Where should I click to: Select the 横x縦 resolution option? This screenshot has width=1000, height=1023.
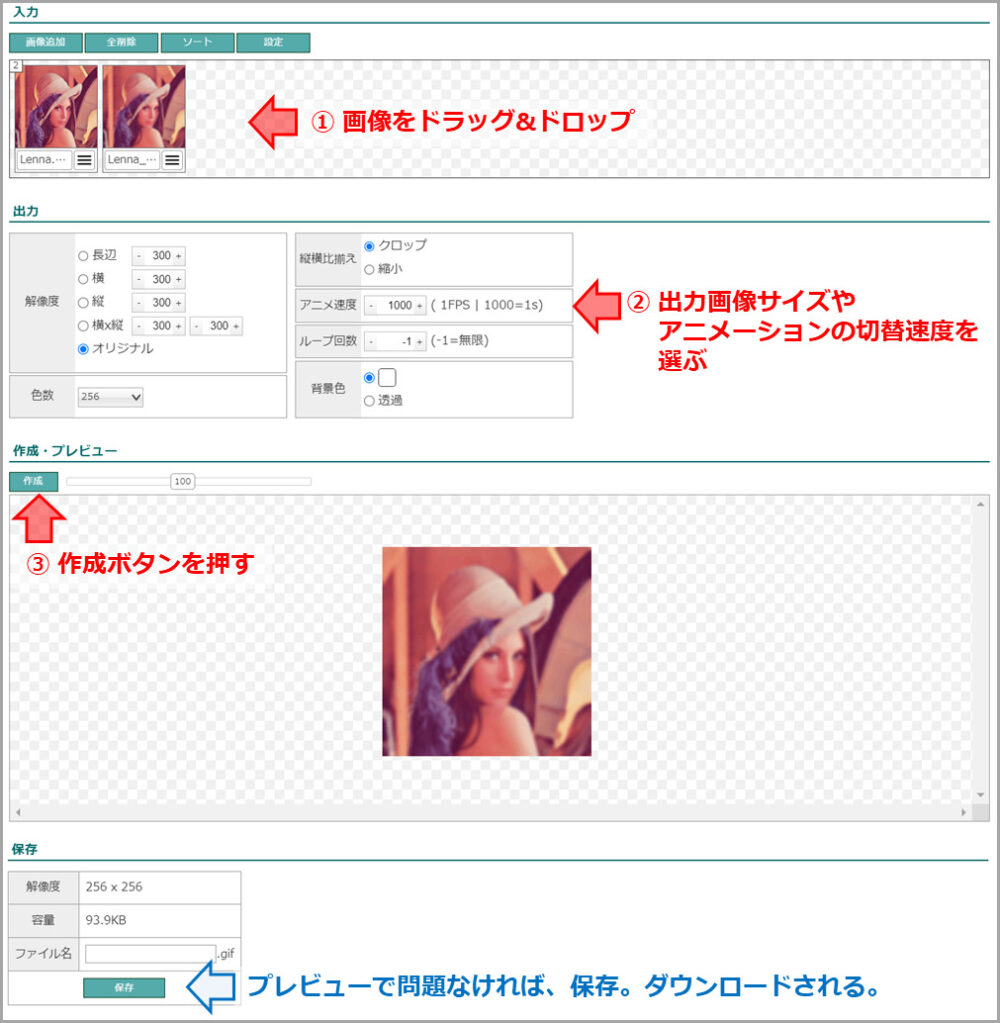[x=83, y=326]
